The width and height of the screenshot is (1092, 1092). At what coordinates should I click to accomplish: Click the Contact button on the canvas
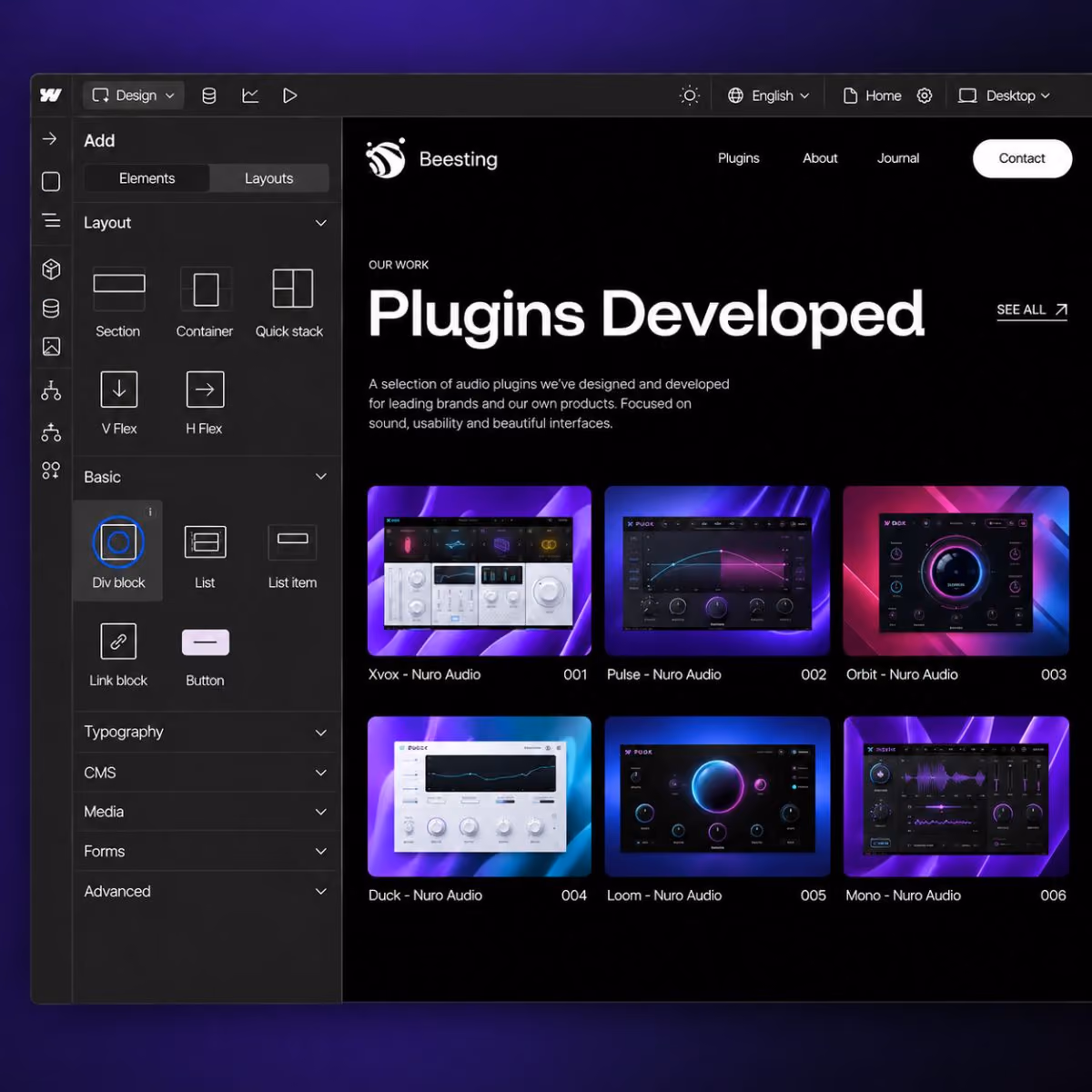tap(1022, 158)
